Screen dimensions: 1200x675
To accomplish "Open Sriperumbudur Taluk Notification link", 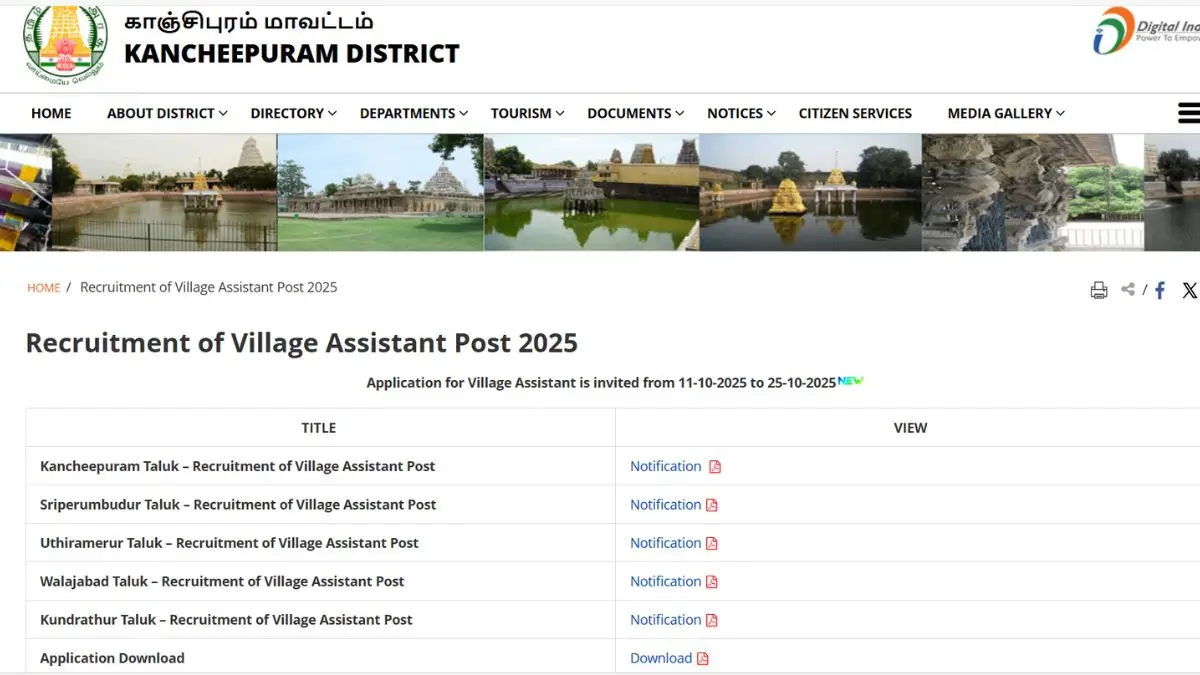I will coord(665,505).
